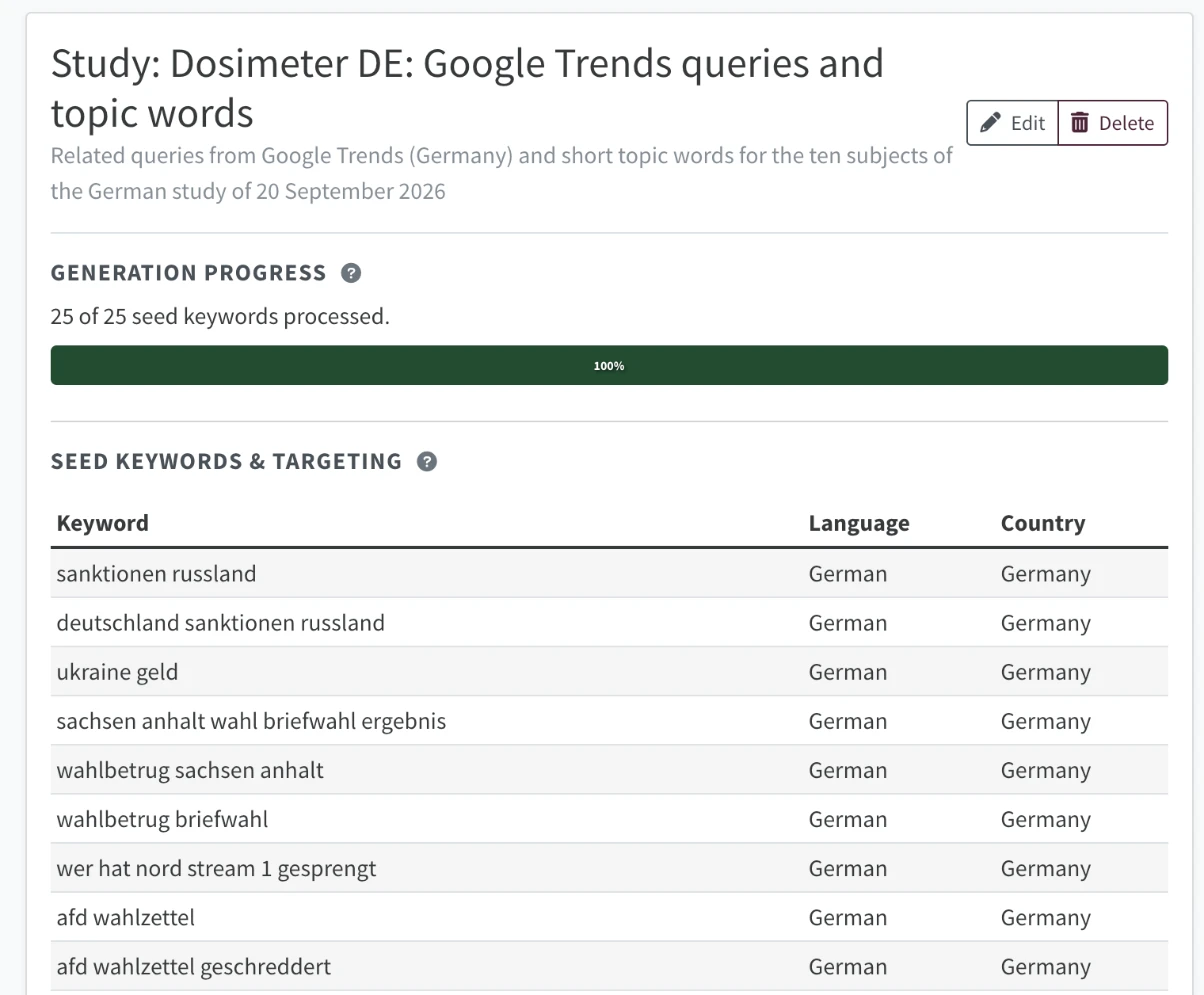Click the Country column header
Viewport: 1204px width, 995px height.
(x=1043, y=523)
